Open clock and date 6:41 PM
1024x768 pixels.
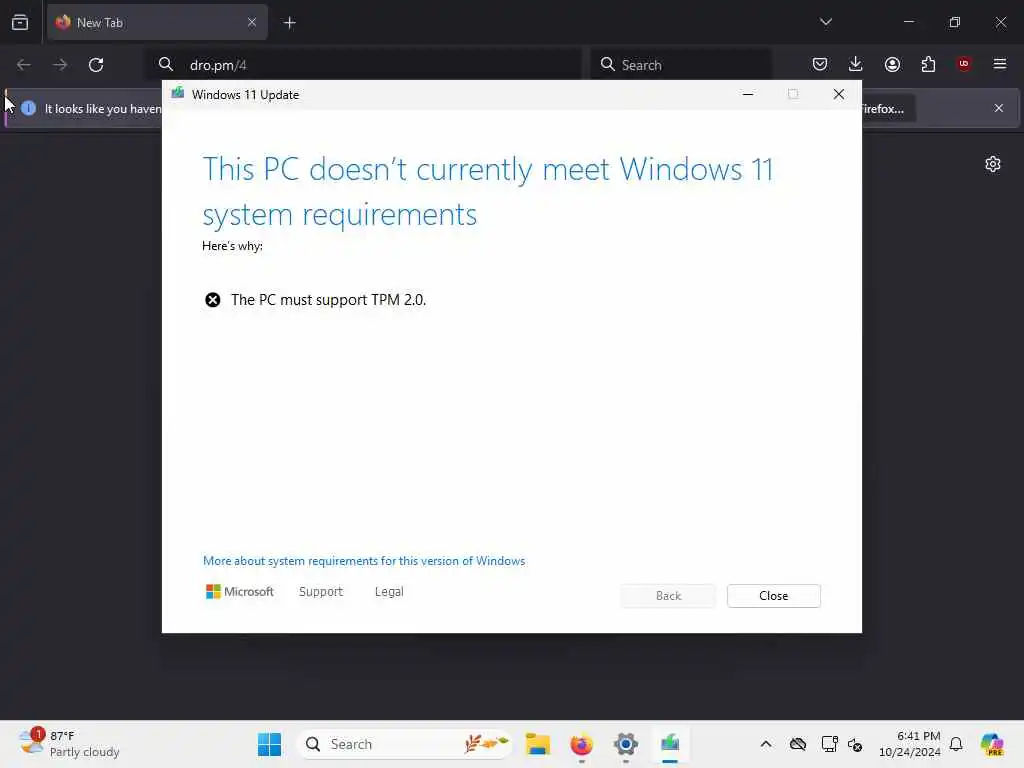910,744
